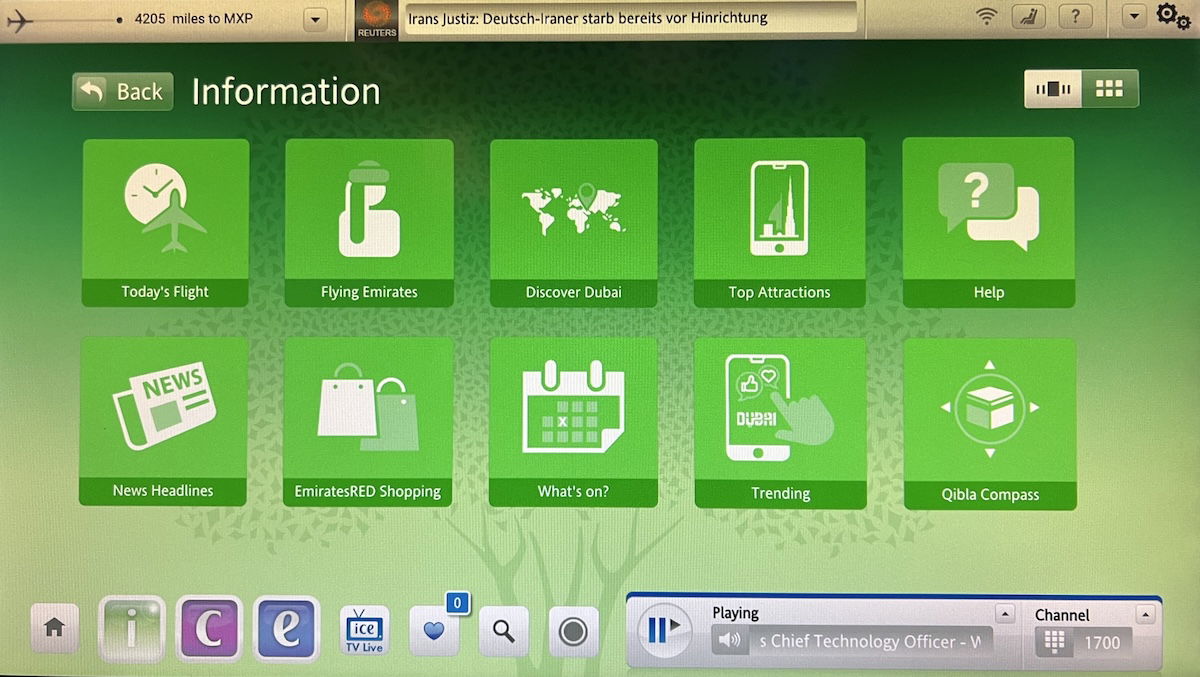
Task: Open the News Headlines newspaper tile
Action: coord(163,421)
